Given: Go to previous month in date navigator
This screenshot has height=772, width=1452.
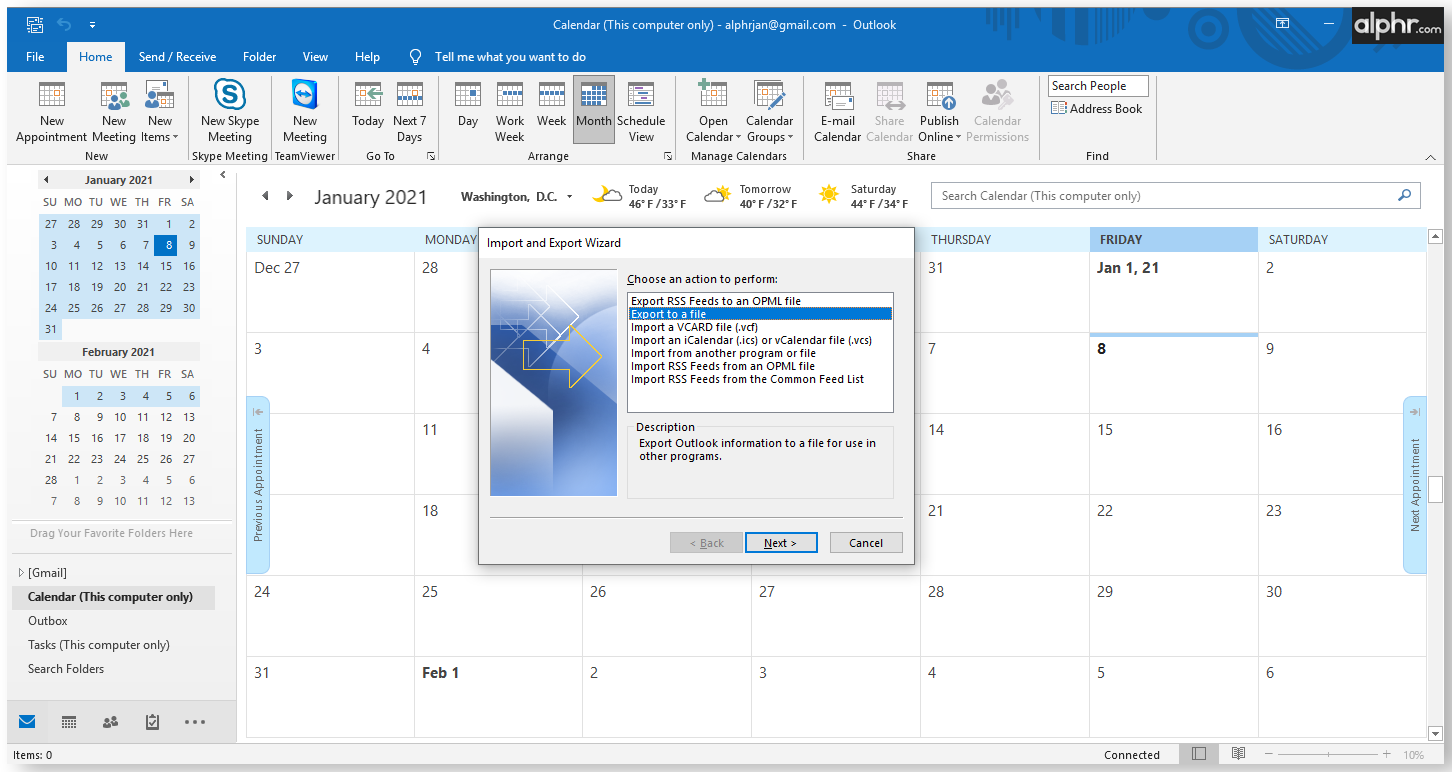Looking at the screenshot, I should click(x=46, y=180).
